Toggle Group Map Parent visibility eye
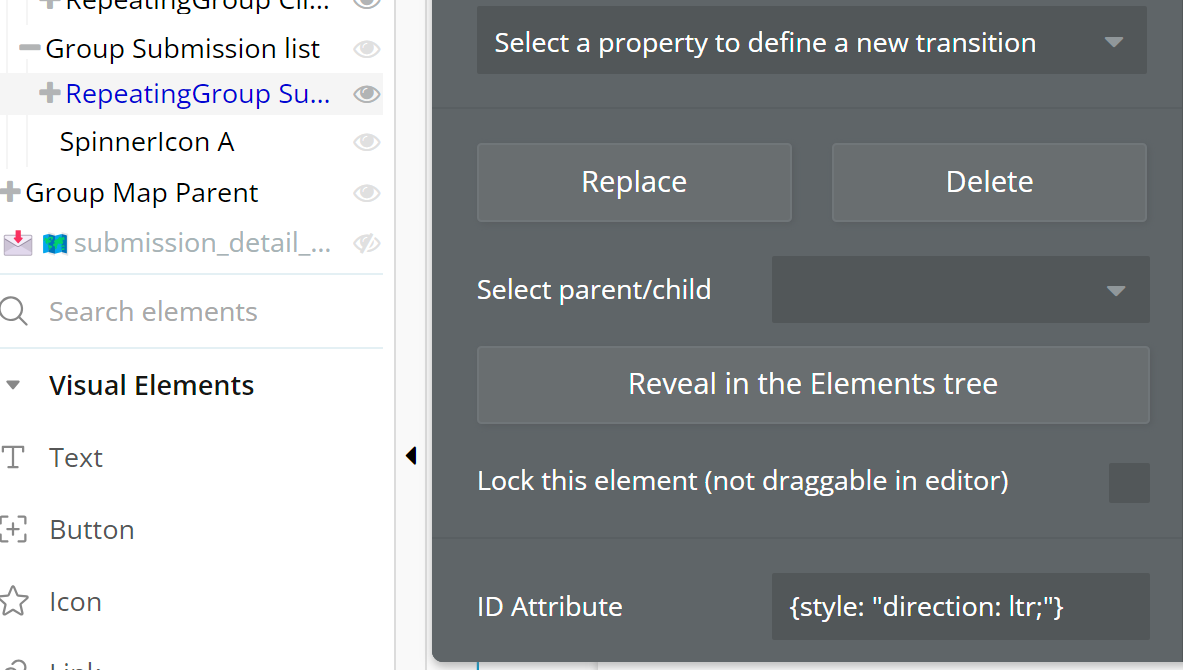This screenshot has height=670, width=1183. click(x=367, y=192)
